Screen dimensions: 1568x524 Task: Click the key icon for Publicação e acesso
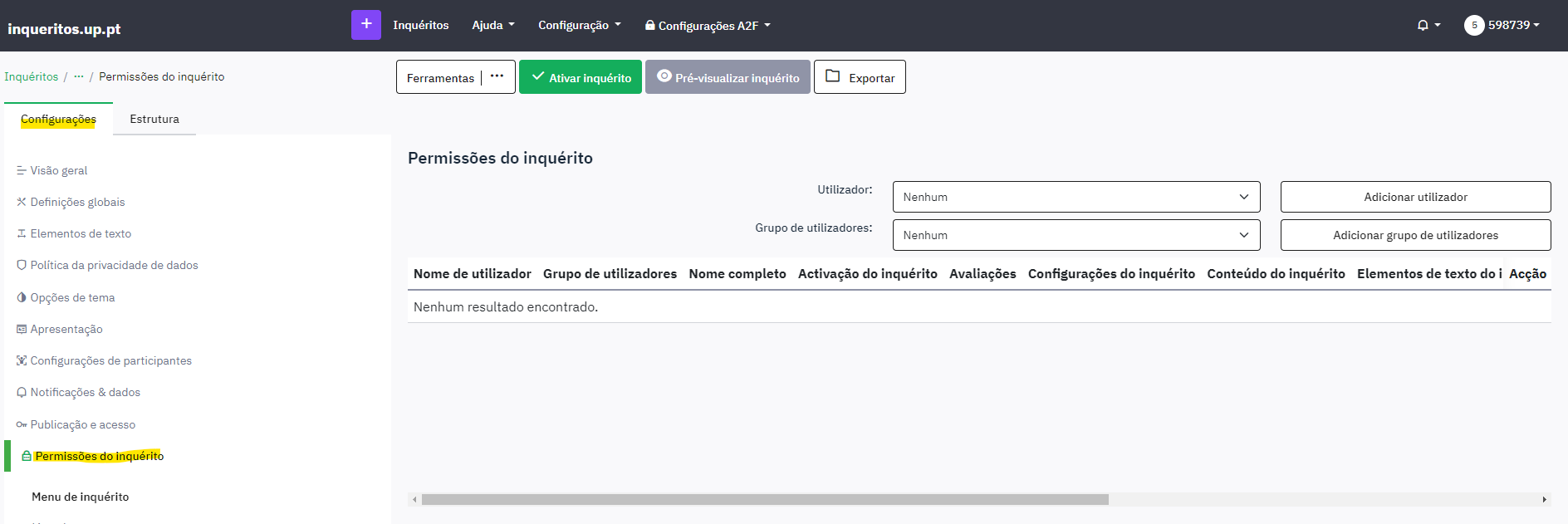pyautogui.click(x=22, y=424)
